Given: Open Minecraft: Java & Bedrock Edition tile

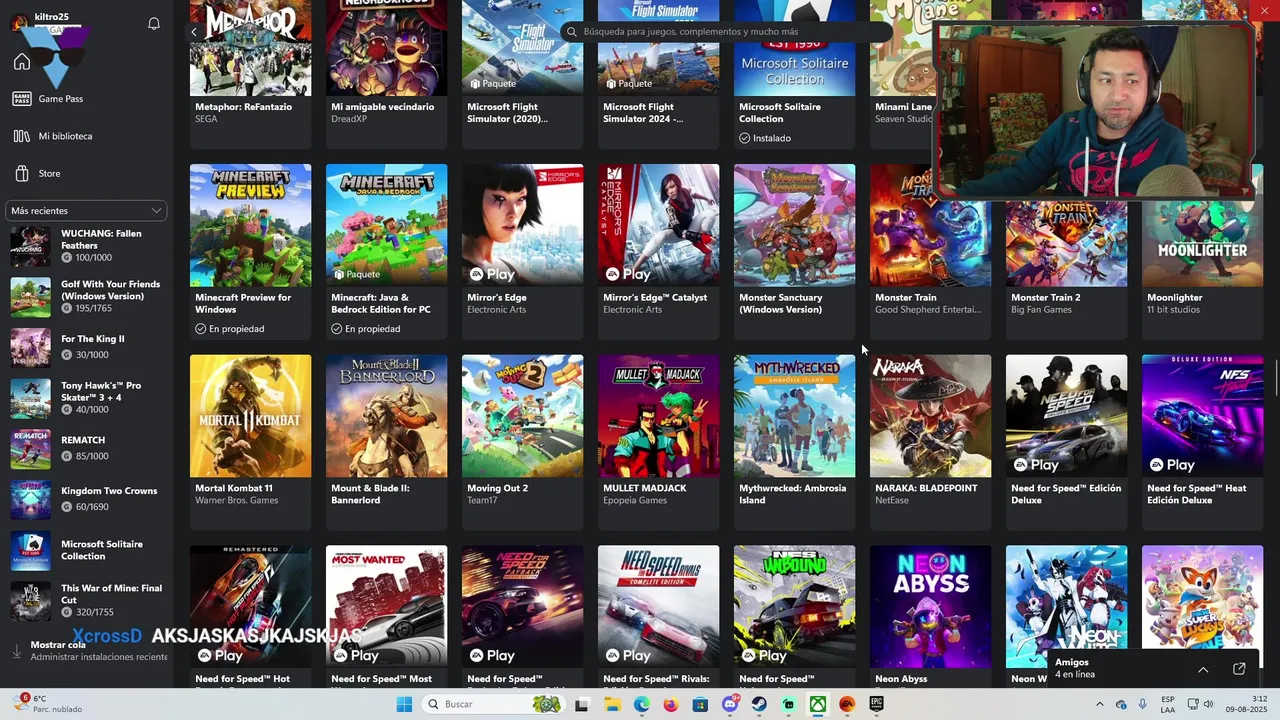Looking at the screenshot, I should pyautogui.click(x=386, y=250).
